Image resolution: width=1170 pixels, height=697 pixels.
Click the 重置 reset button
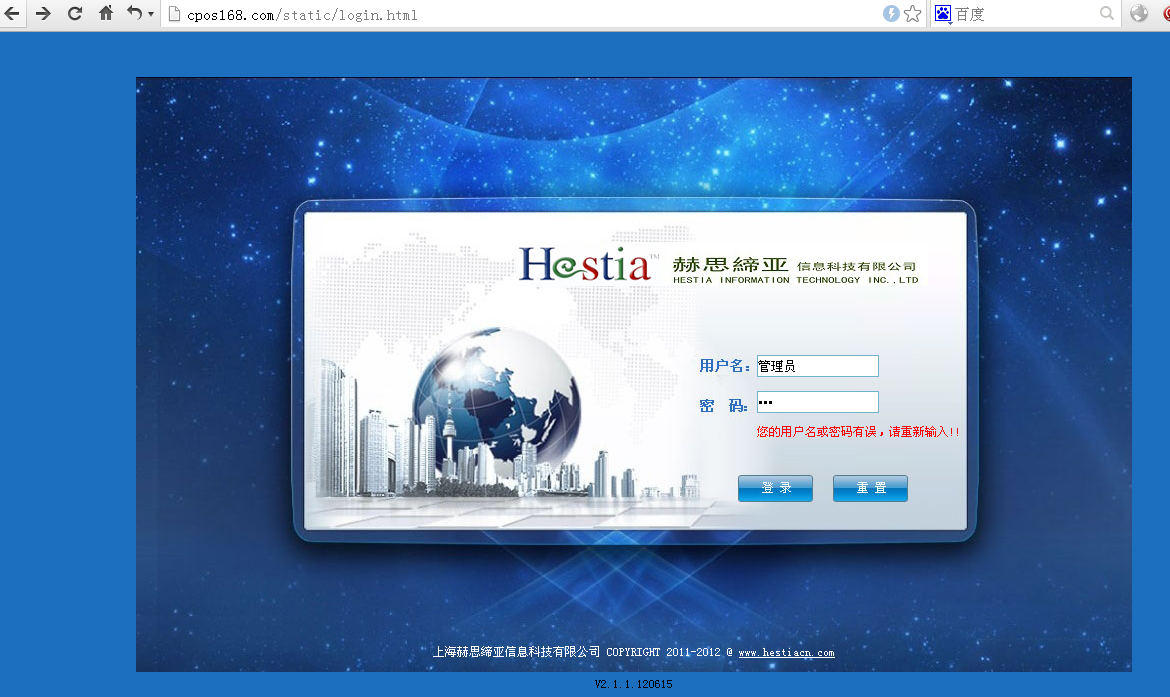(870, 488)
